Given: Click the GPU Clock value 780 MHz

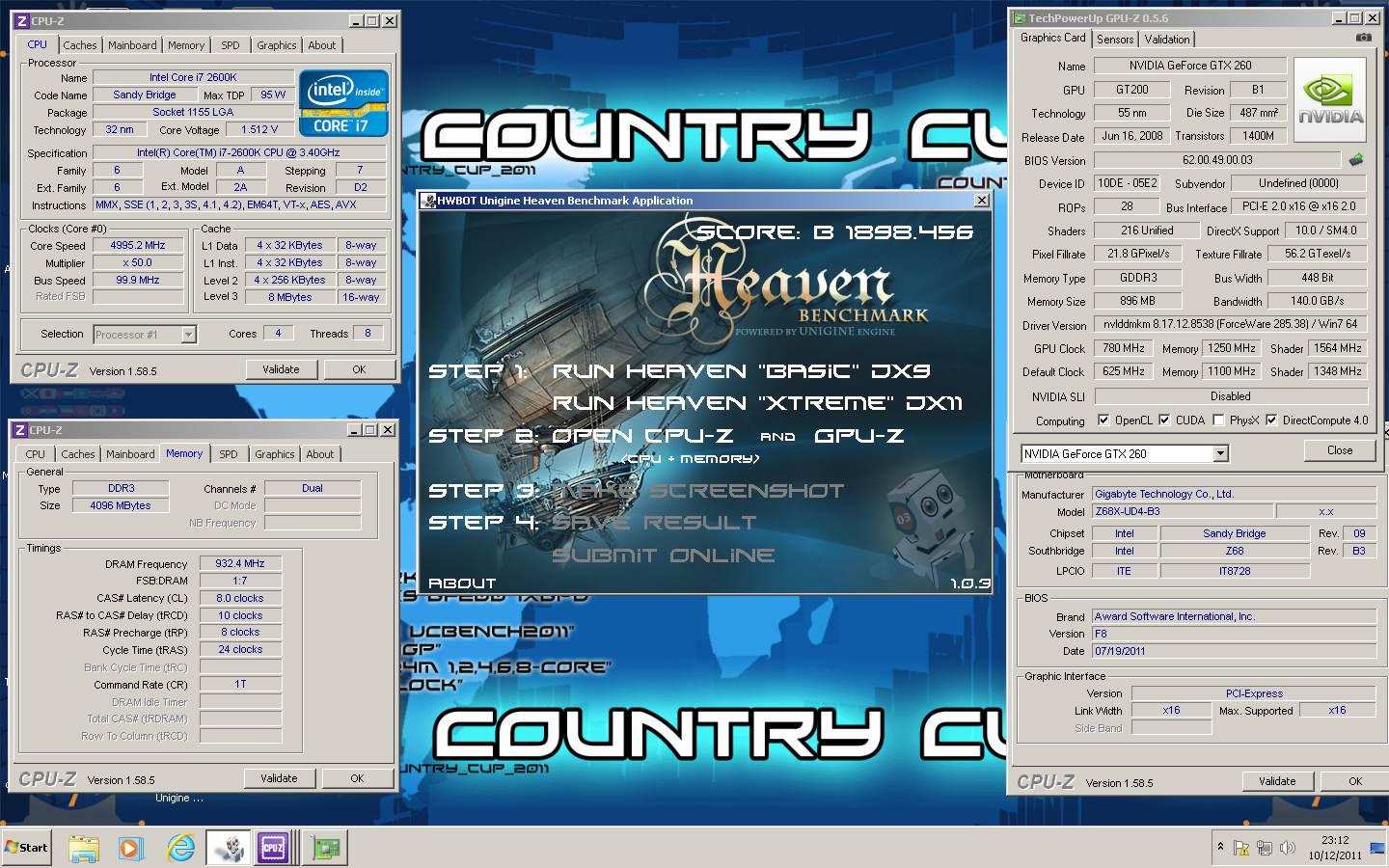Looking at the screenshot, I should coord(1124,348).
